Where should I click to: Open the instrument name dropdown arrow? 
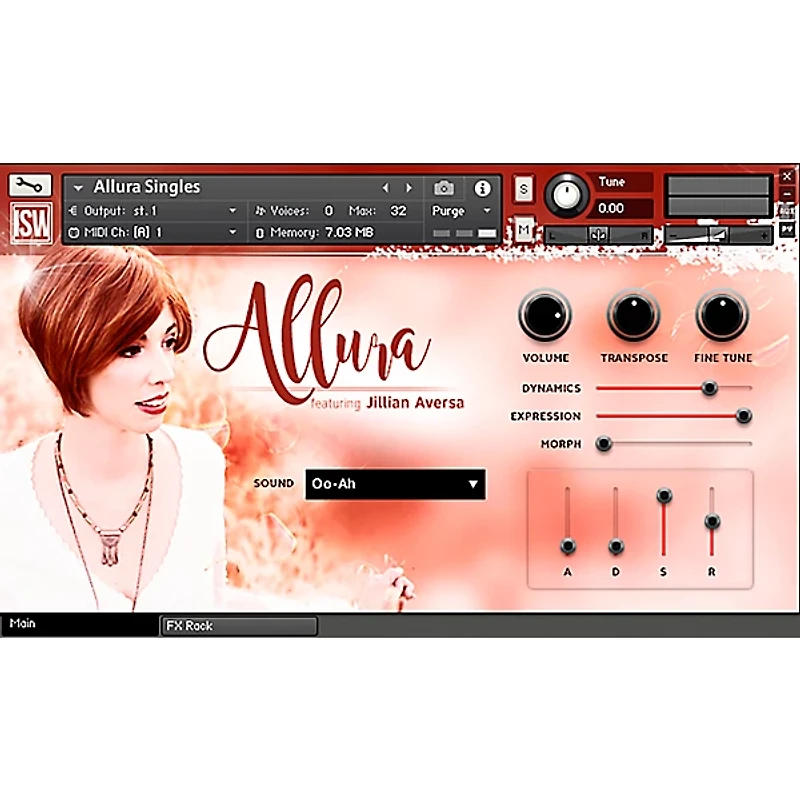tap(78, 188)
